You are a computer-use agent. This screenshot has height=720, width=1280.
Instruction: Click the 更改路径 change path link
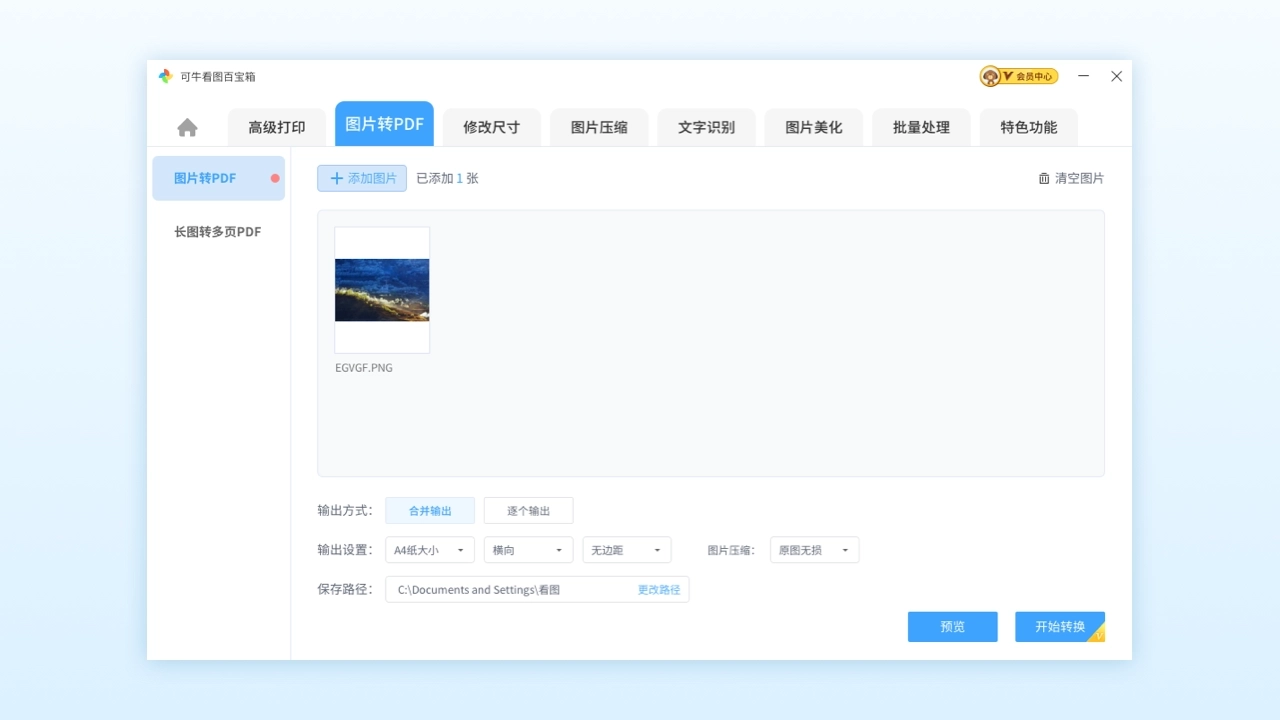pos(658,589)
